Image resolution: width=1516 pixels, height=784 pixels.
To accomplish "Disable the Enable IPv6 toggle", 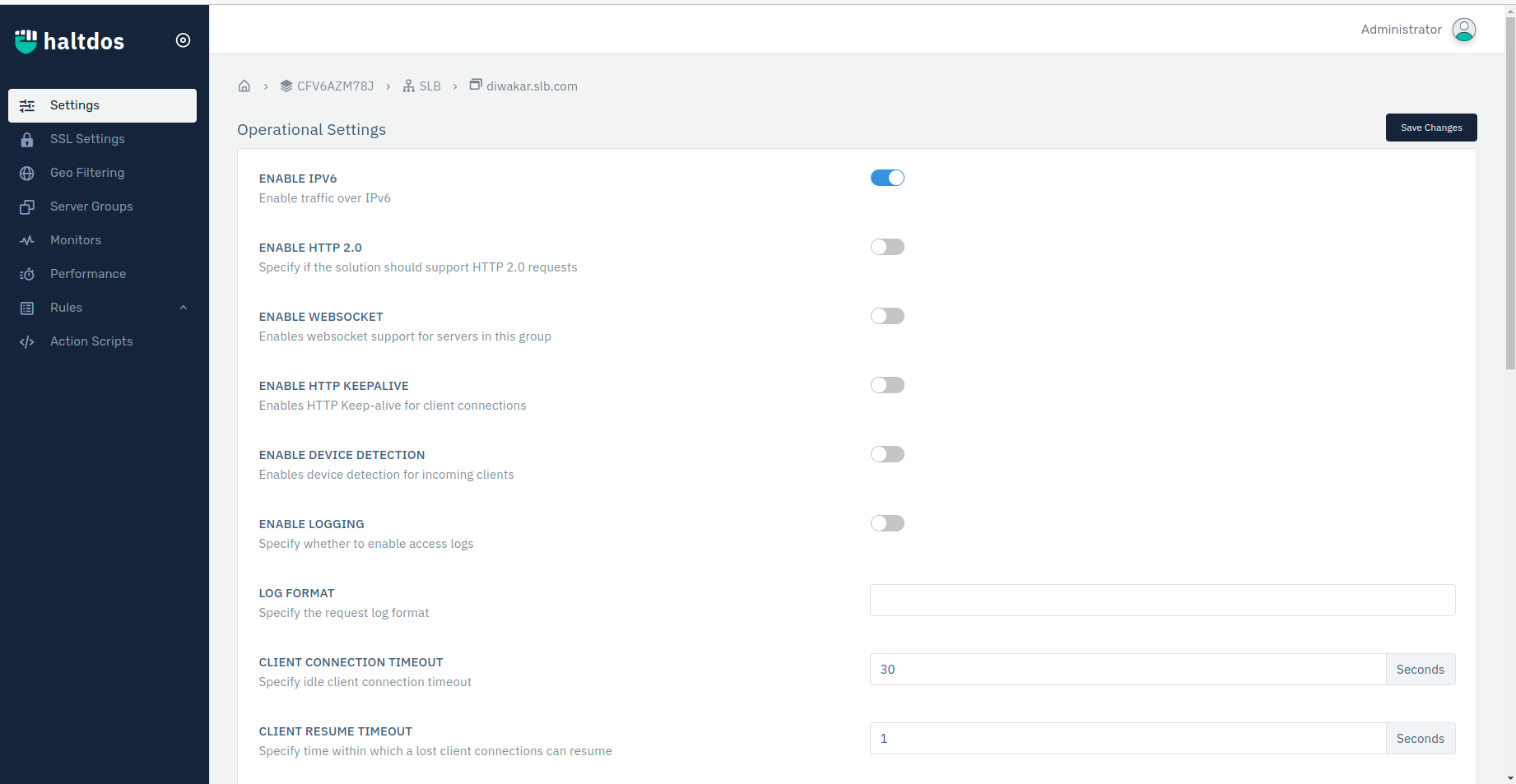I will (x=887, y=178).
